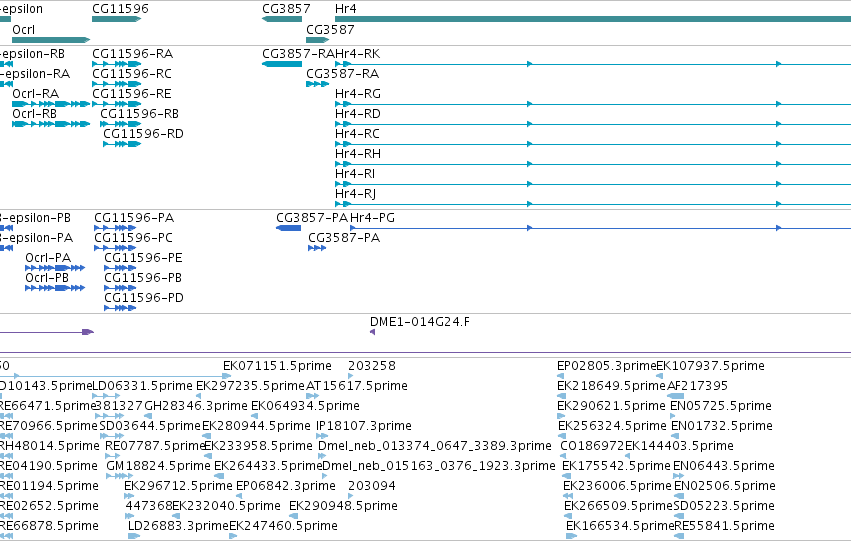Screen dimensions: 851x541
Task: Select EST EP02805.3prime
Action: coord(561,375)
